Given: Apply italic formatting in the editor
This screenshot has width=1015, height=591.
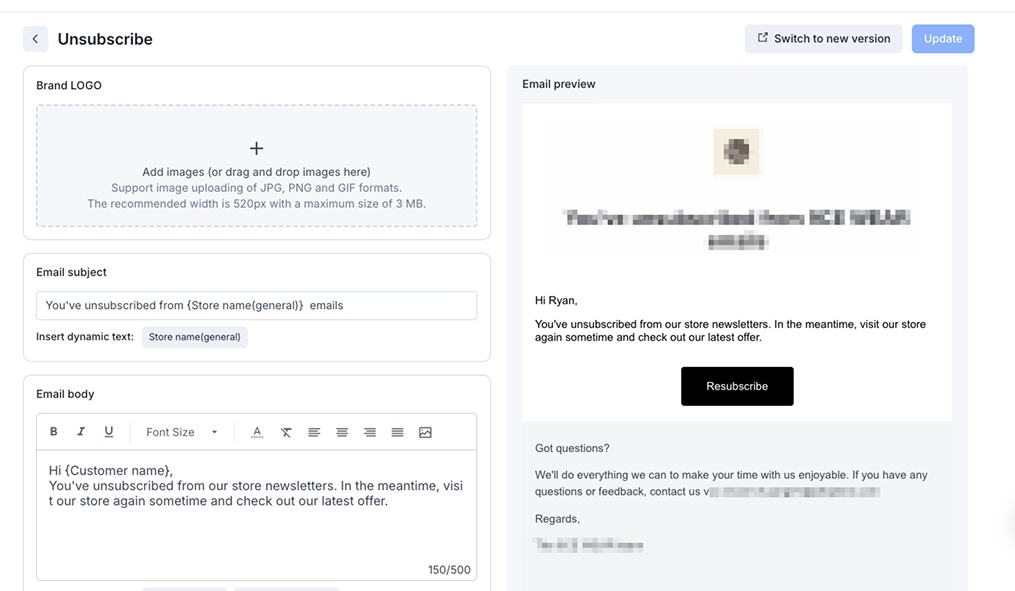Looking at the screenshot, I should point(81,432).
